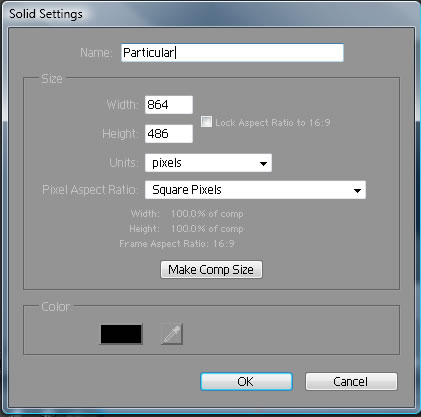421x417 pixels.
Task: Confirm the dialog with OK
Action: tap(246, 382)
